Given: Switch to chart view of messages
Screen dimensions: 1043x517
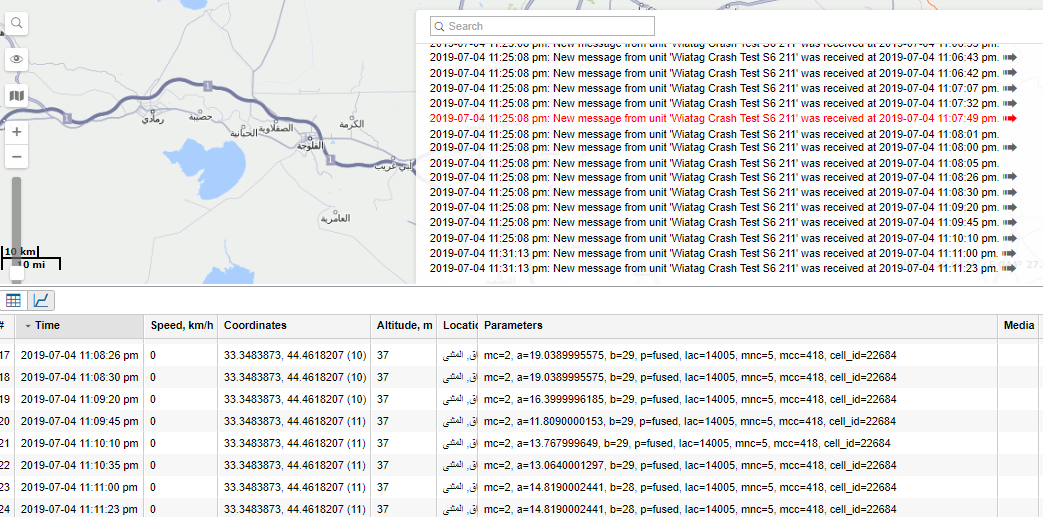Looking at the screenshot, I should 41,300.
